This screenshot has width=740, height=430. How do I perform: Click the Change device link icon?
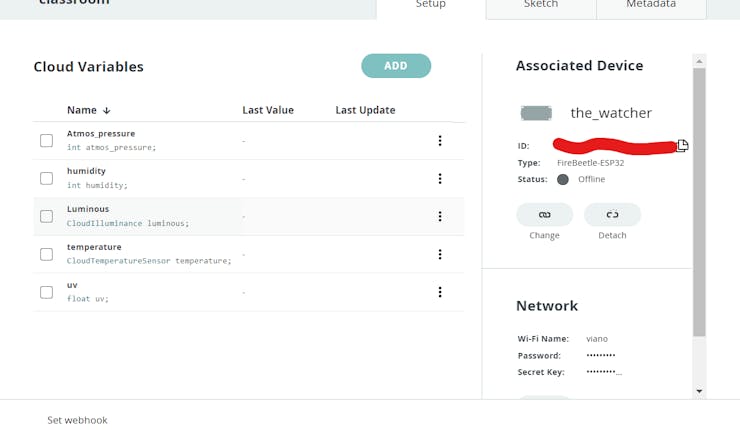click(x=544, y=215)
